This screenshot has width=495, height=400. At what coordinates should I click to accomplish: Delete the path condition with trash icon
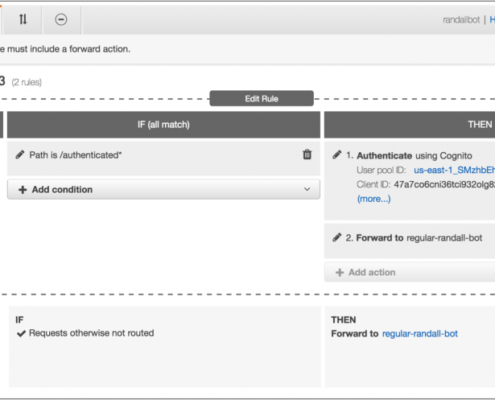tap(307, 154)
